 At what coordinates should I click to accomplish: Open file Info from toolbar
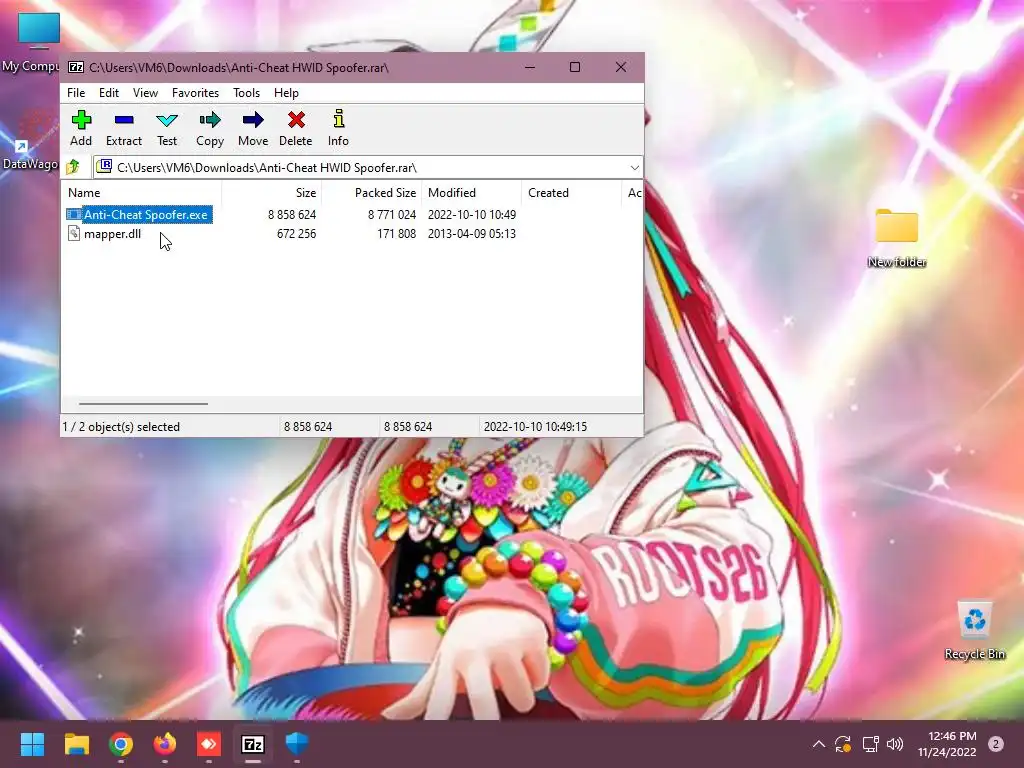click(x=338, y=128)
